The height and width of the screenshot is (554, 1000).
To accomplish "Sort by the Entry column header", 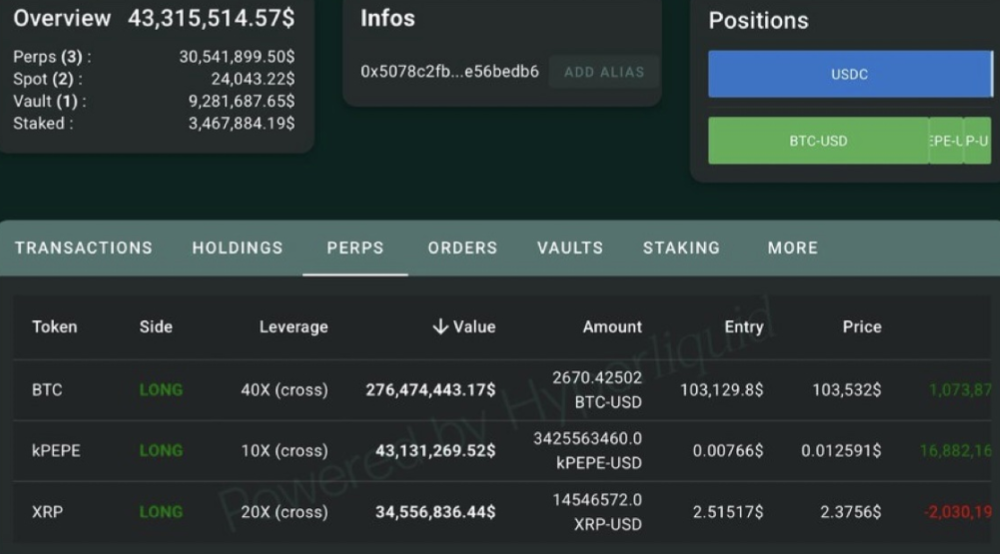I will coord(744,327).
